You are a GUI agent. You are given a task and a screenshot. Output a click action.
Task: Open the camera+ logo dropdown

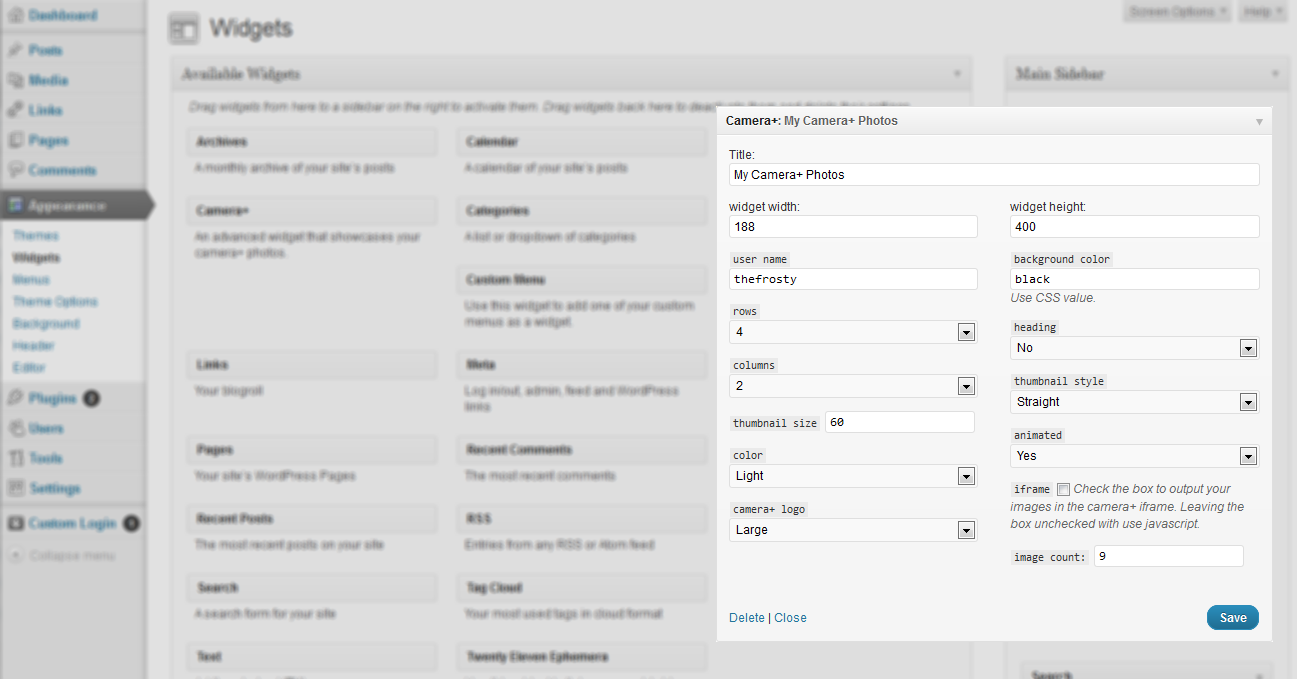[x=853, y=530]
